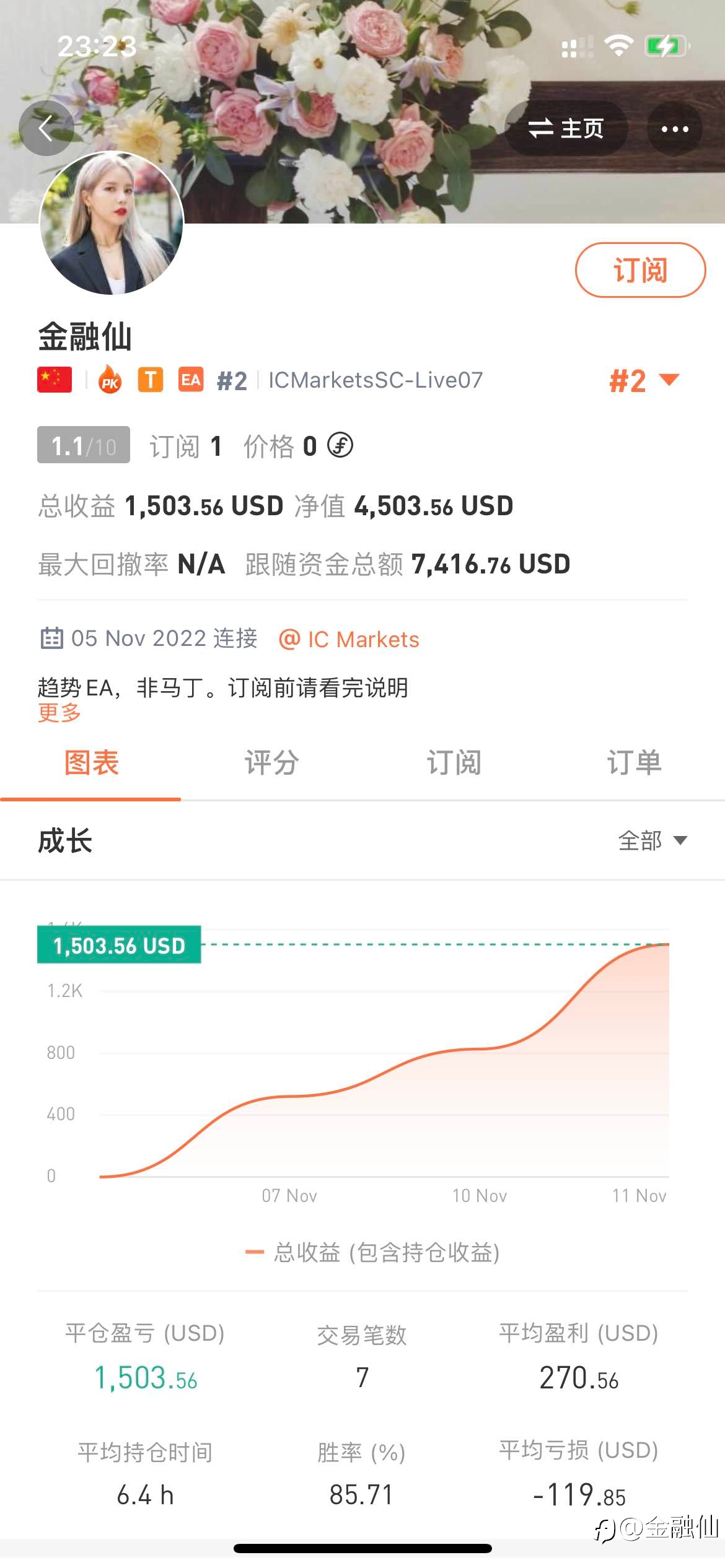
Task: Tap the China flag icon
Action: [55, 380]
